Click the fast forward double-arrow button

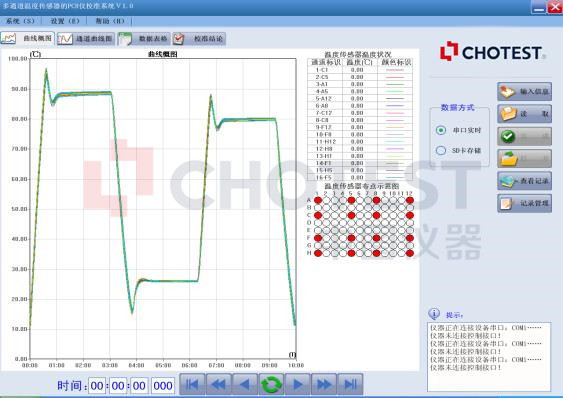pyautogui.click(x=324, y=384)
